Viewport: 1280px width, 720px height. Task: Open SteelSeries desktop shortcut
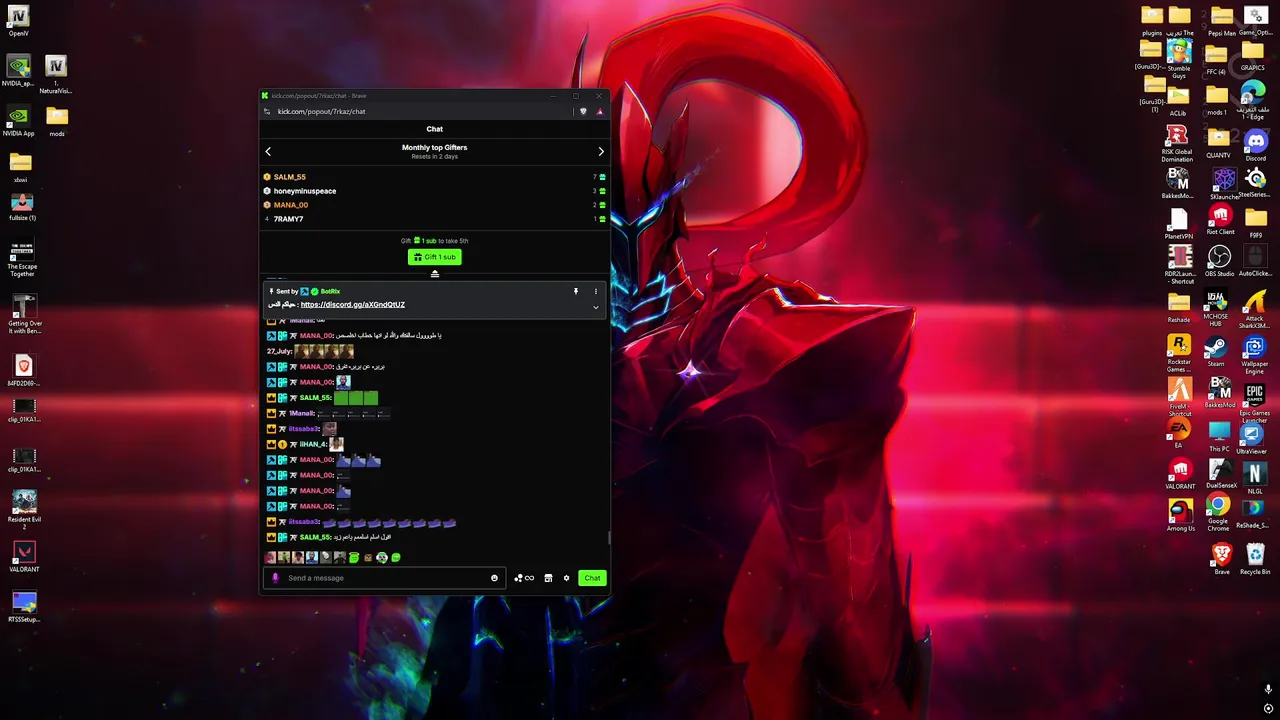[1254, 183]
